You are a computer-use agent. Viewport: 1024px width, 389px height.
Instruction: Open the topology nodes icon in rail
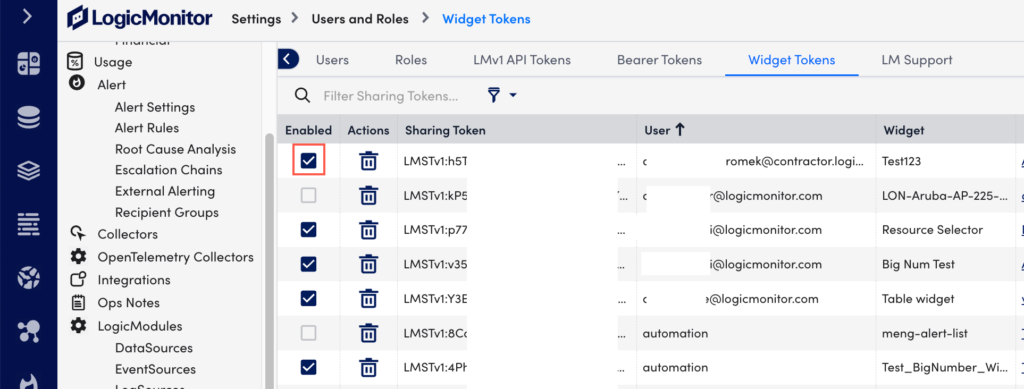click(x=28, y=332)
